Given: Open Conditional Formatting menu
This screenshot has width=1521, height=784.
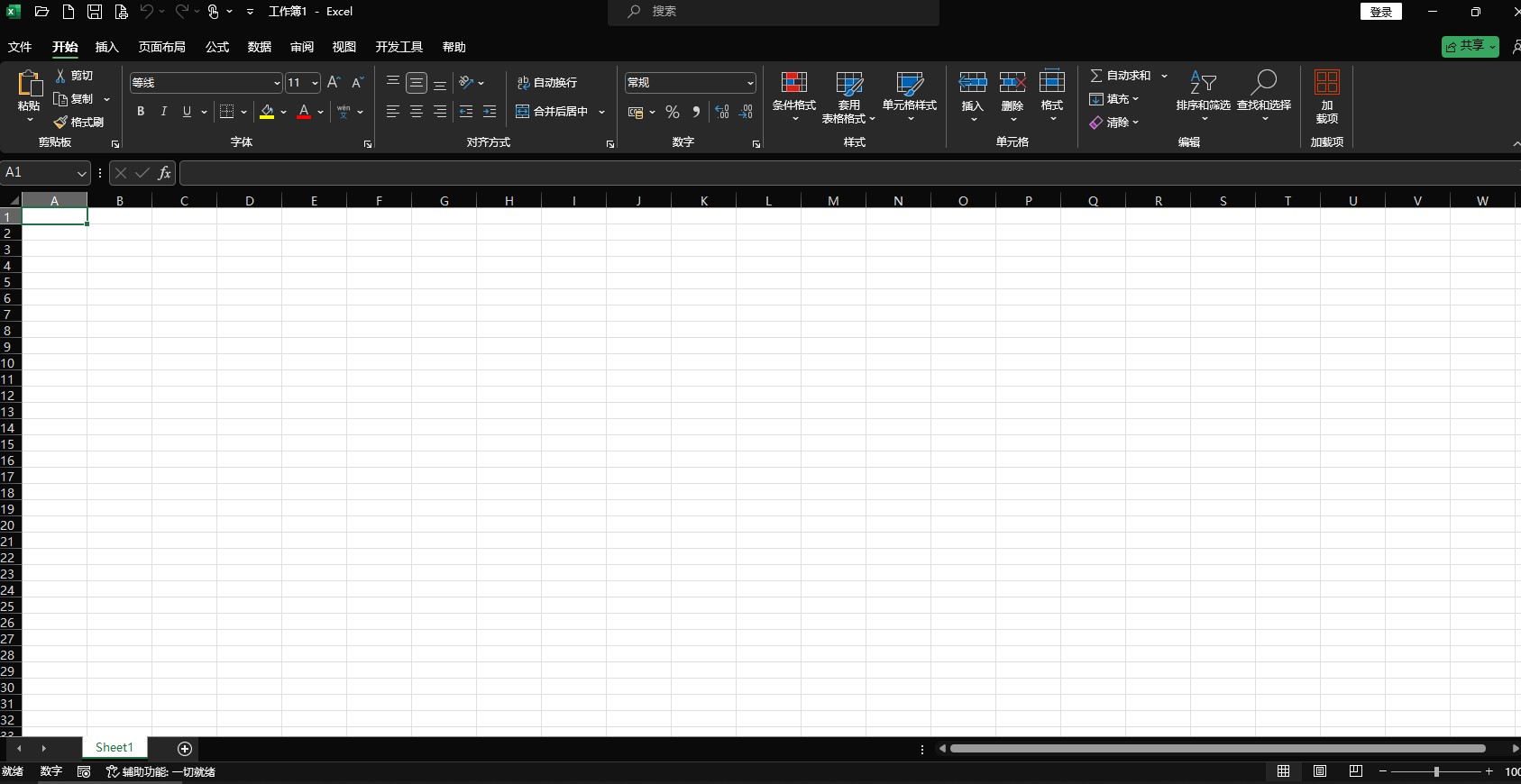Looking at the screenshot, I should pyautogui.click(x=794, y=96).
